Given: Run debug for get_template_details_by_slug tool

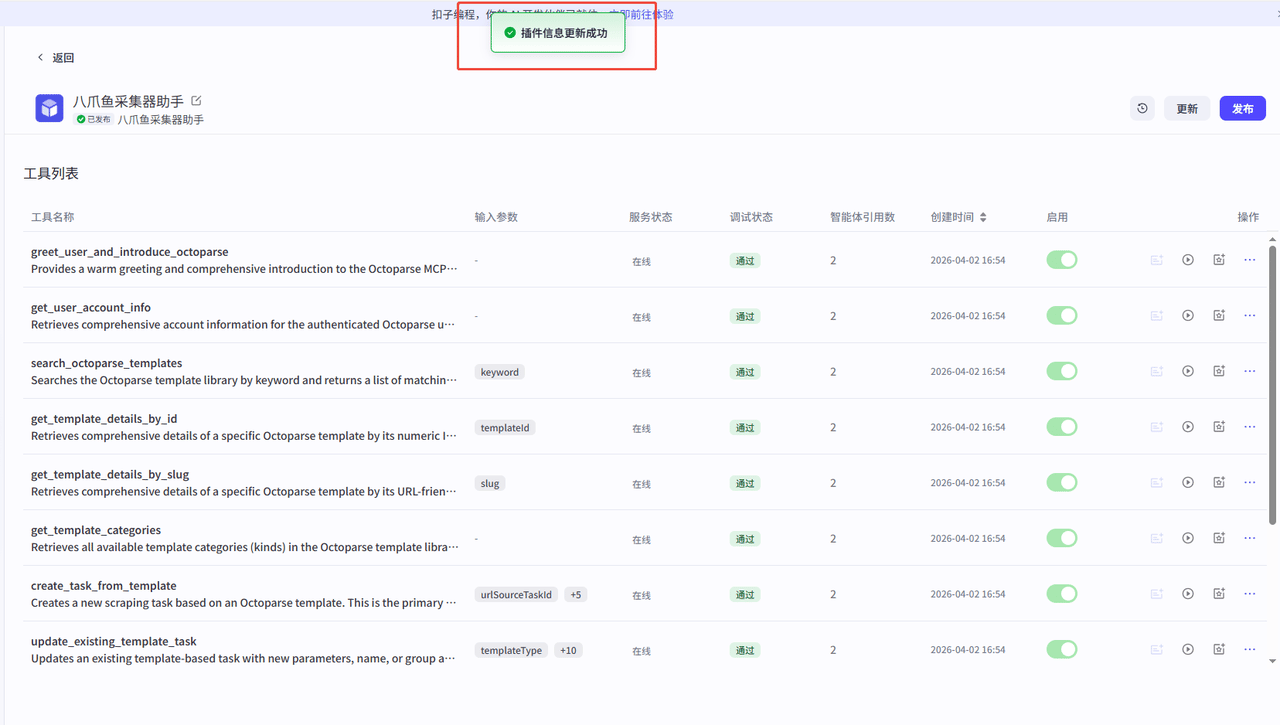Looking at the screenshot, I should (x=1188, y=483).
